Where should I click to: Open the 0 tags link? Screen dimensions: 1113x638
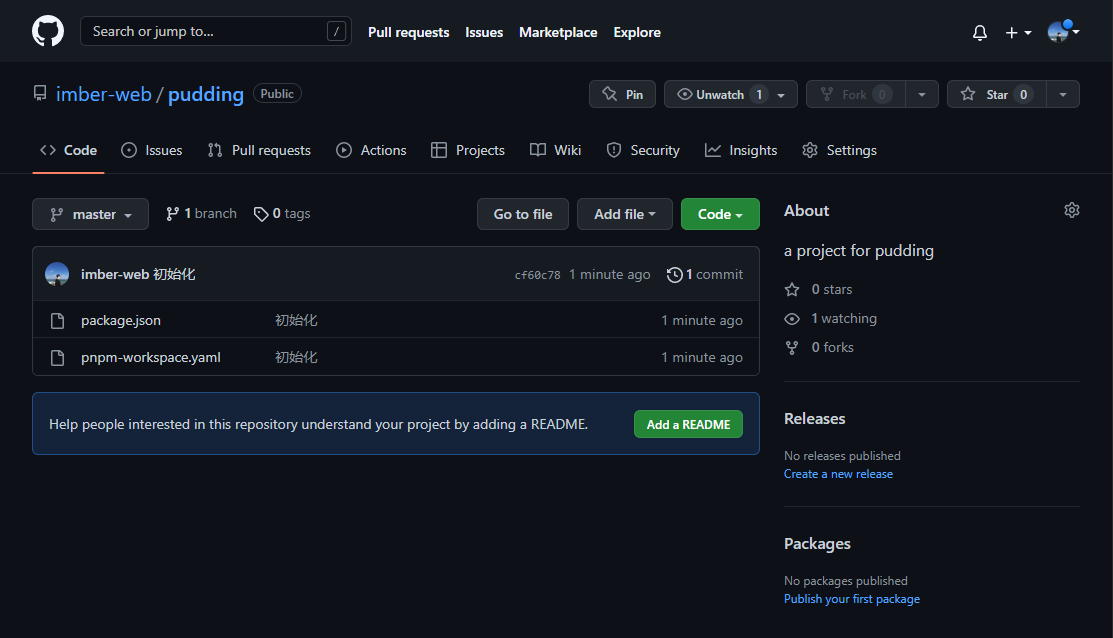[282, 214]
